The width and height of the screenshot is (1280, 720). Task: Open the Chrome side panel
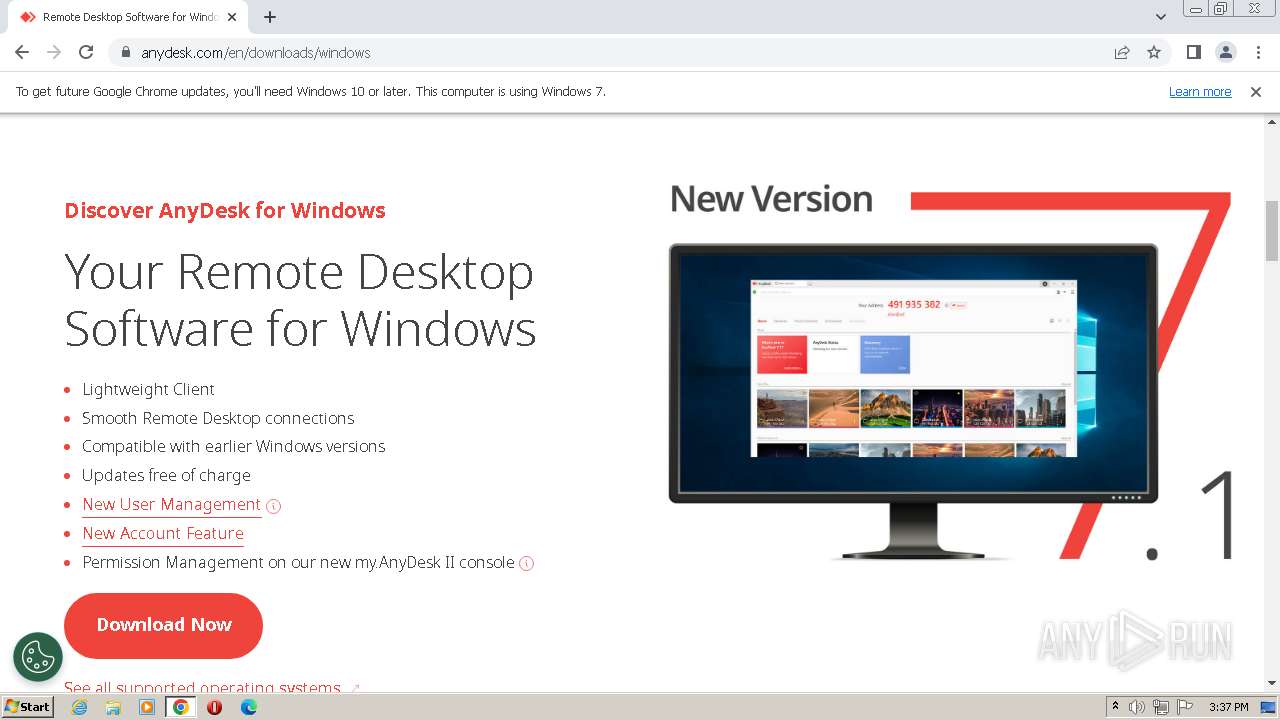[1193, 52]
